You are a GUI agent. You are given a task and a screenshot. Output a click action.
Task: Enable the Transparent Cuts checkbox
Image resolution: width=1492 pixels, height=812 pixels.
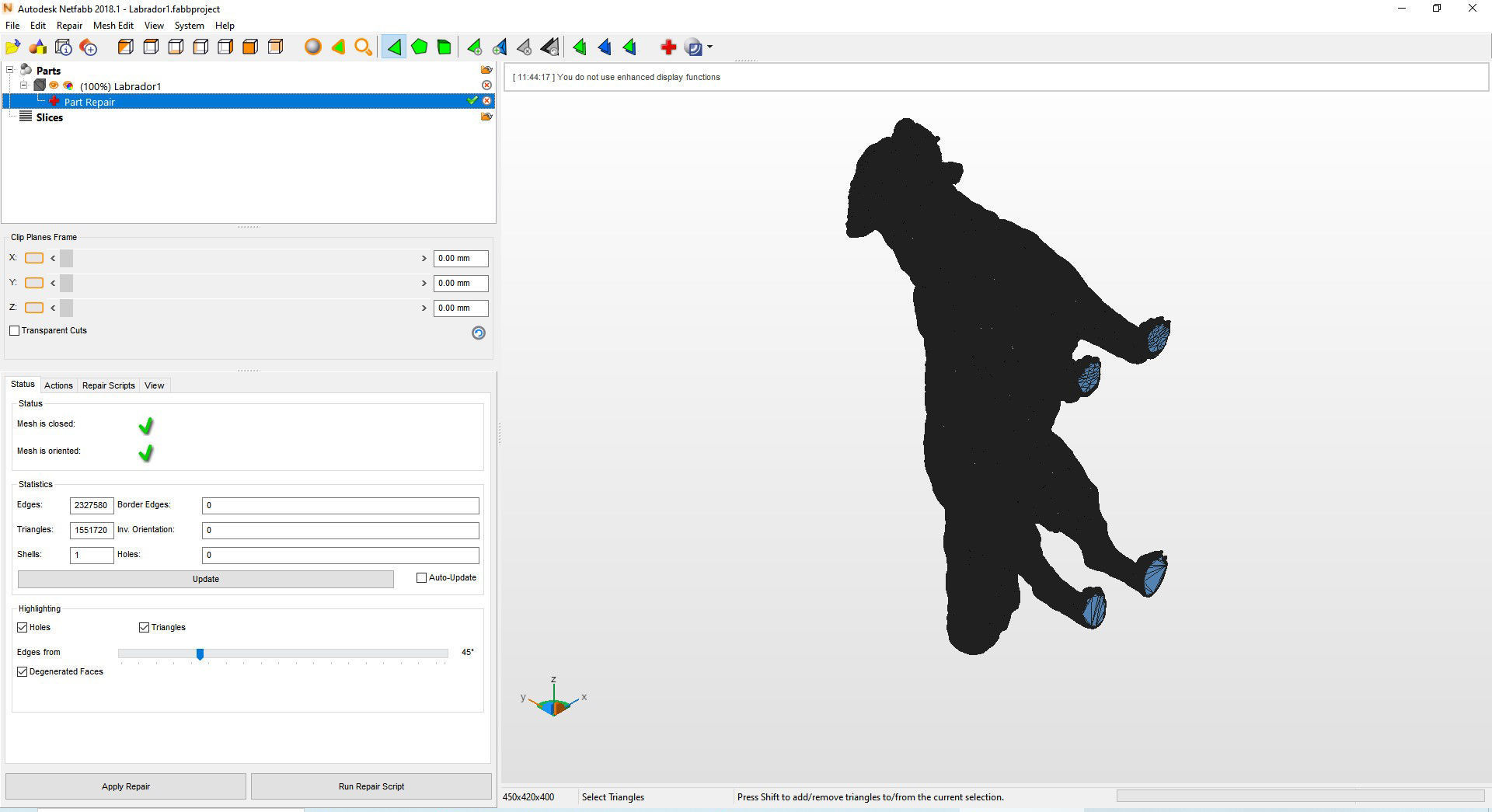pyautogui.click(x=15, y=331)
